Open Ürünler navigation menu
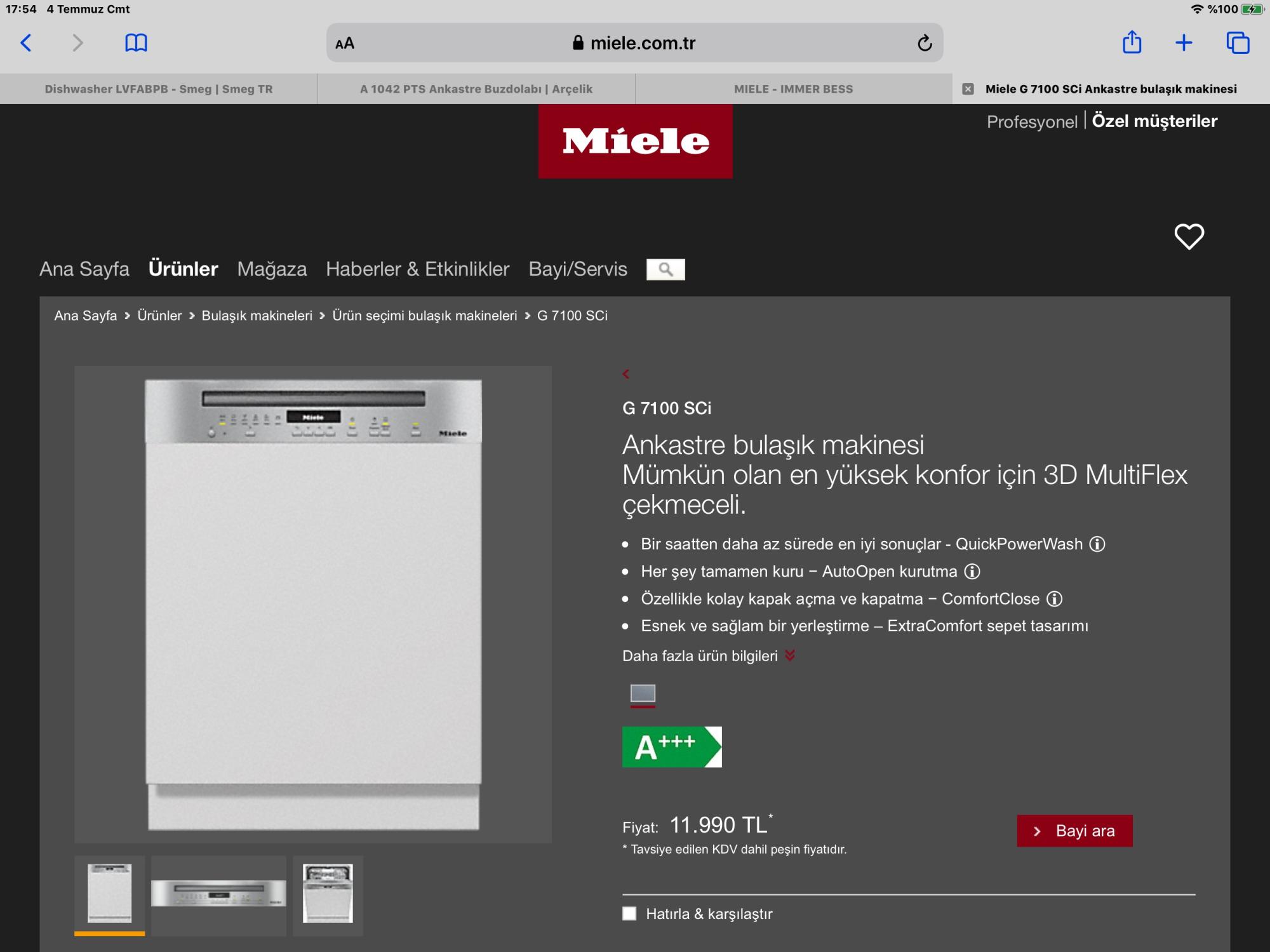Screen dimensions: 1270x952 click(x=183, y=269)
